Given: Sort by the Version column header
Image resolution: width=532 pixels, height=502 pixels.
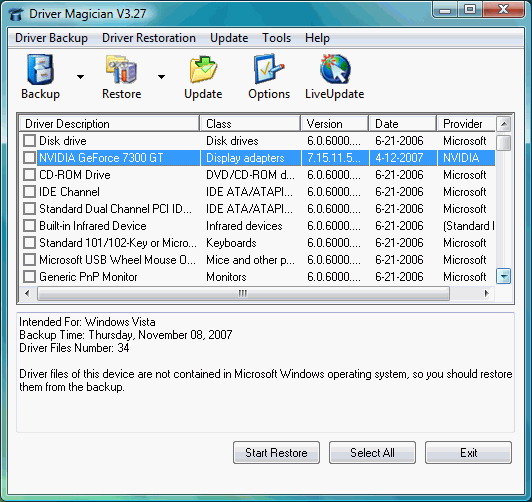Looking at the screenshot, I should (x=335, y=124).
